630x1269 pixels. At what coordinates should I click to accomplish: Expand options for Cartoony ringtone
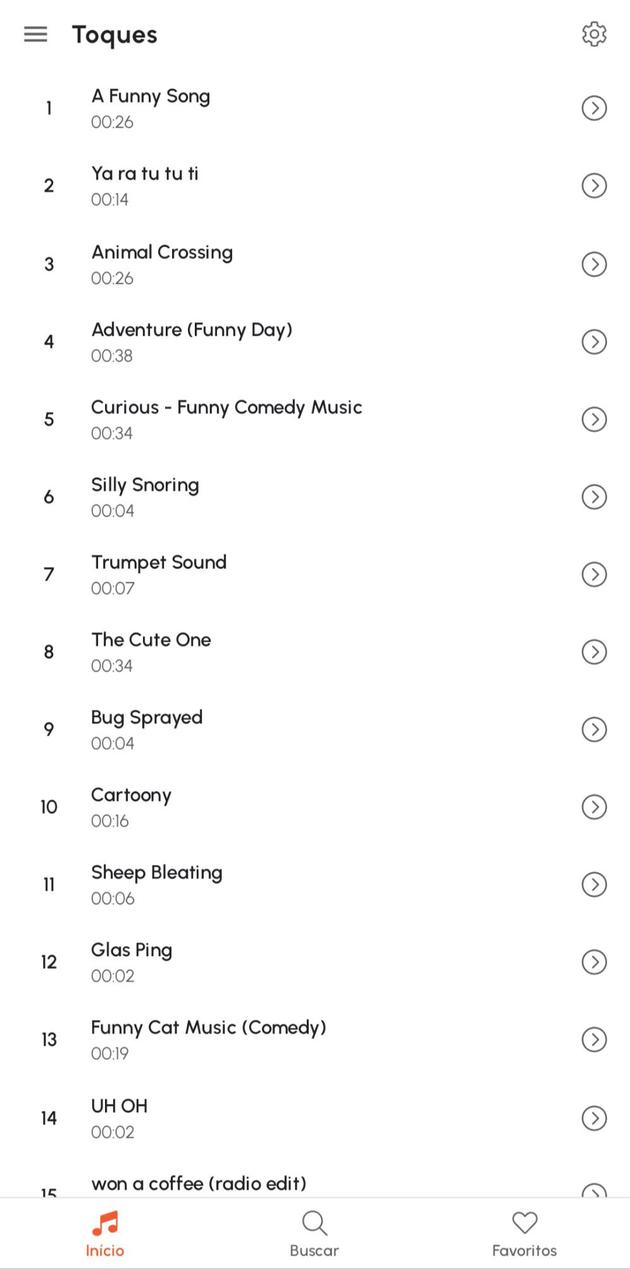[594, 807]
